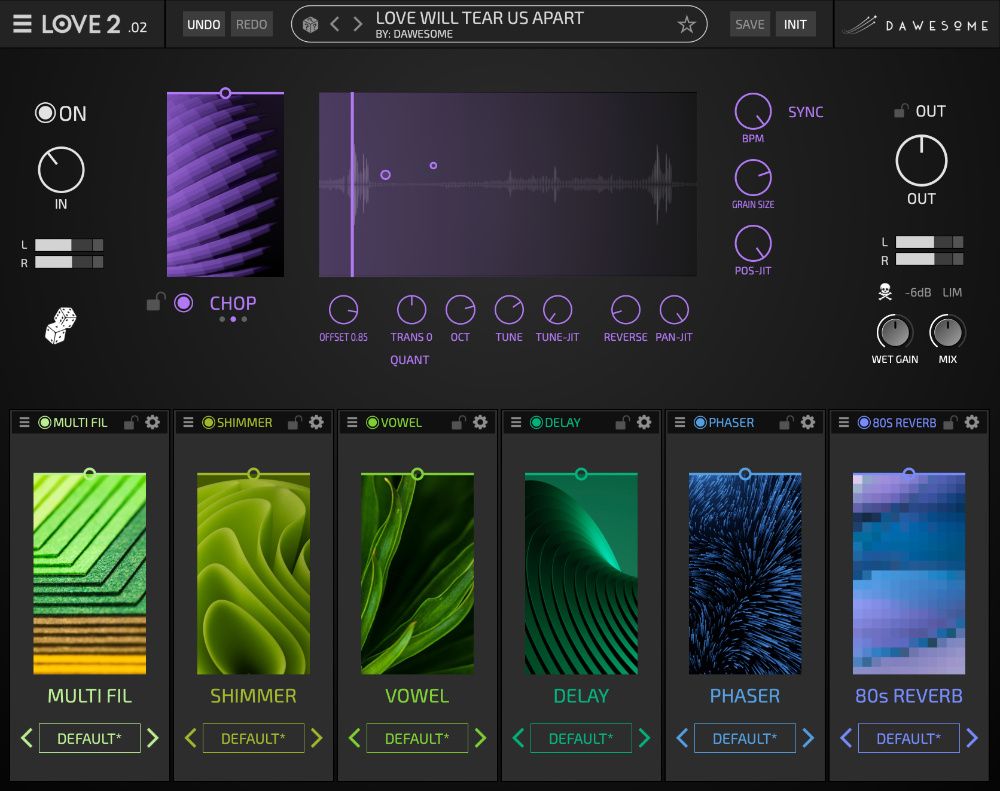Screen dimensions: 1000x791
Task: Open settings gear on the MULTI FIL slot
Action: [x=153, y=422]
